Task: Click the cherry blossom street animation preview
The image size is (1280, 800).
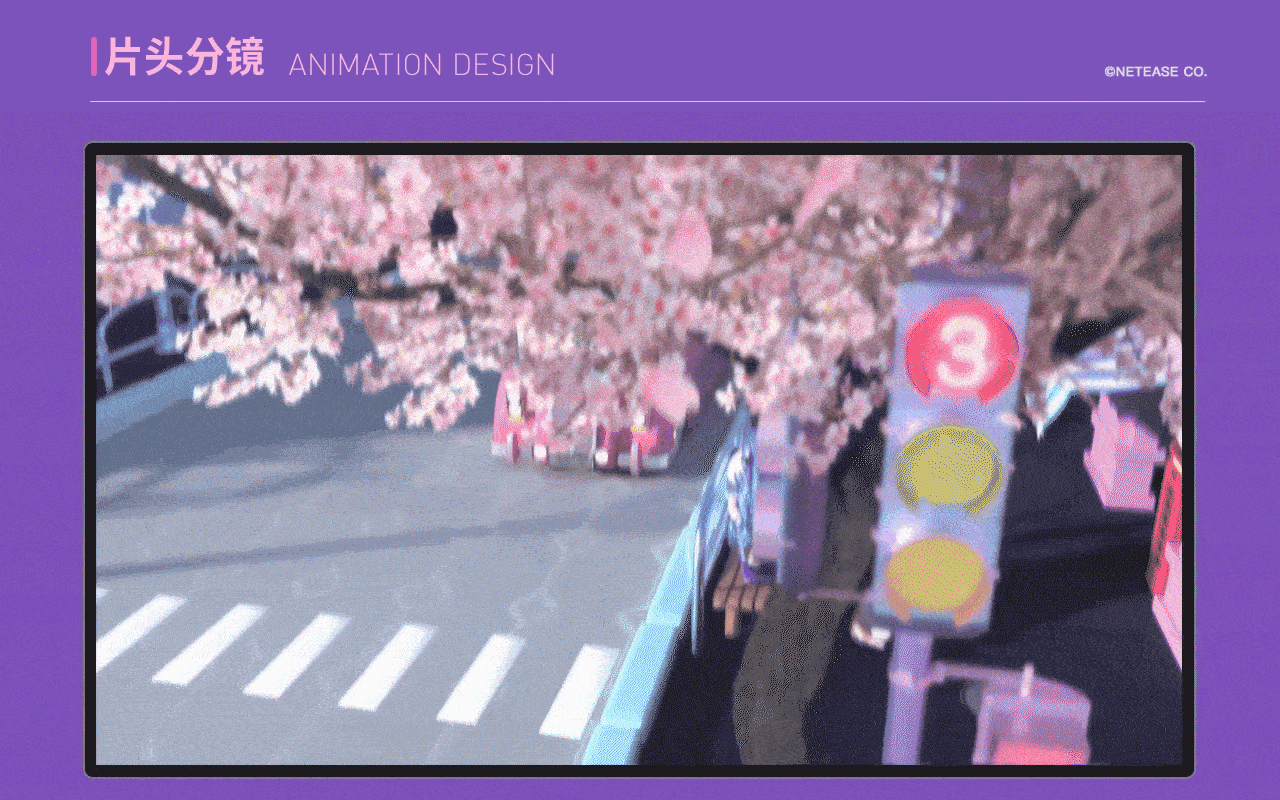Action: (639, 460)
